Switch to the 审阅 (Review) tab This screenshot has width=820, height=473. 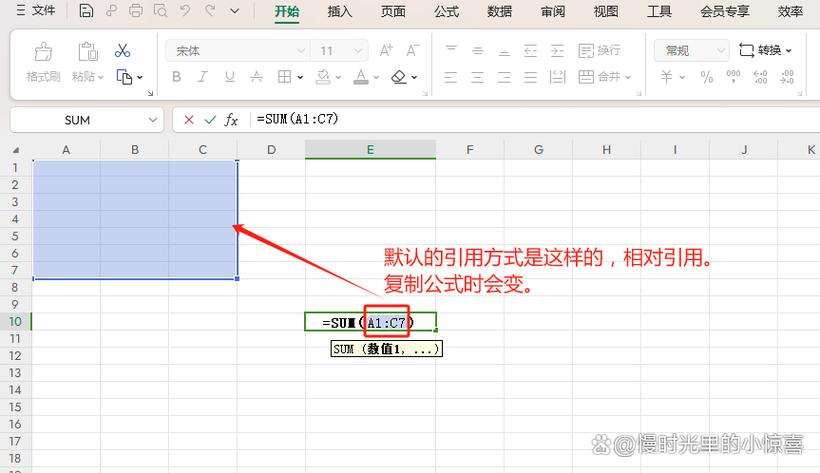click(553, 11)
